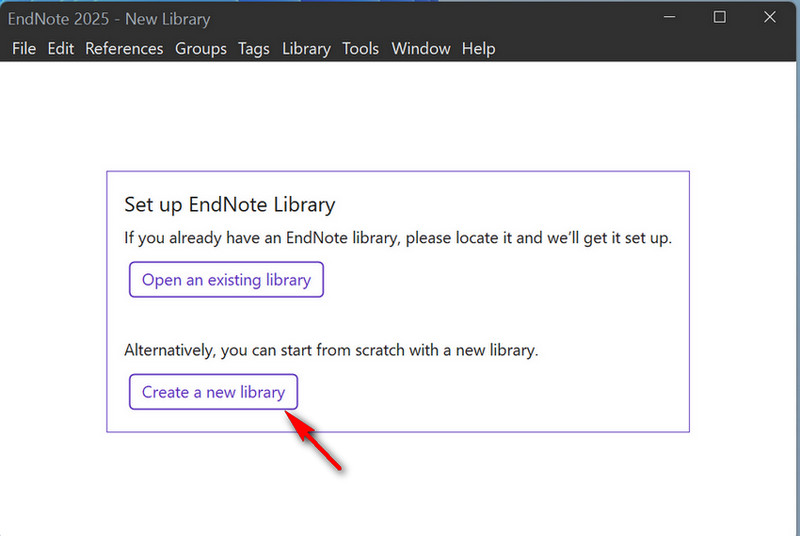Open the Window menu
This screenshot has height=536, width=800.
421,48
